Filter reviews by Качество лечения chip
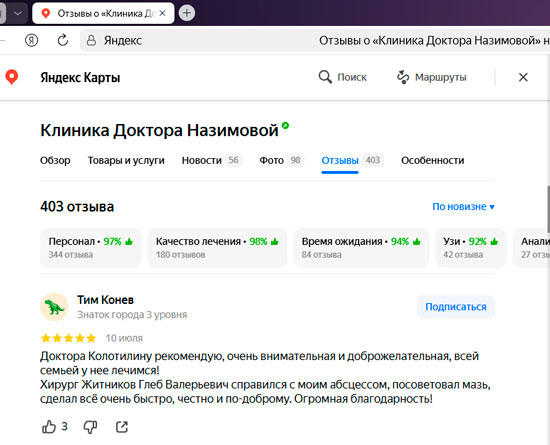 point(217,248)
